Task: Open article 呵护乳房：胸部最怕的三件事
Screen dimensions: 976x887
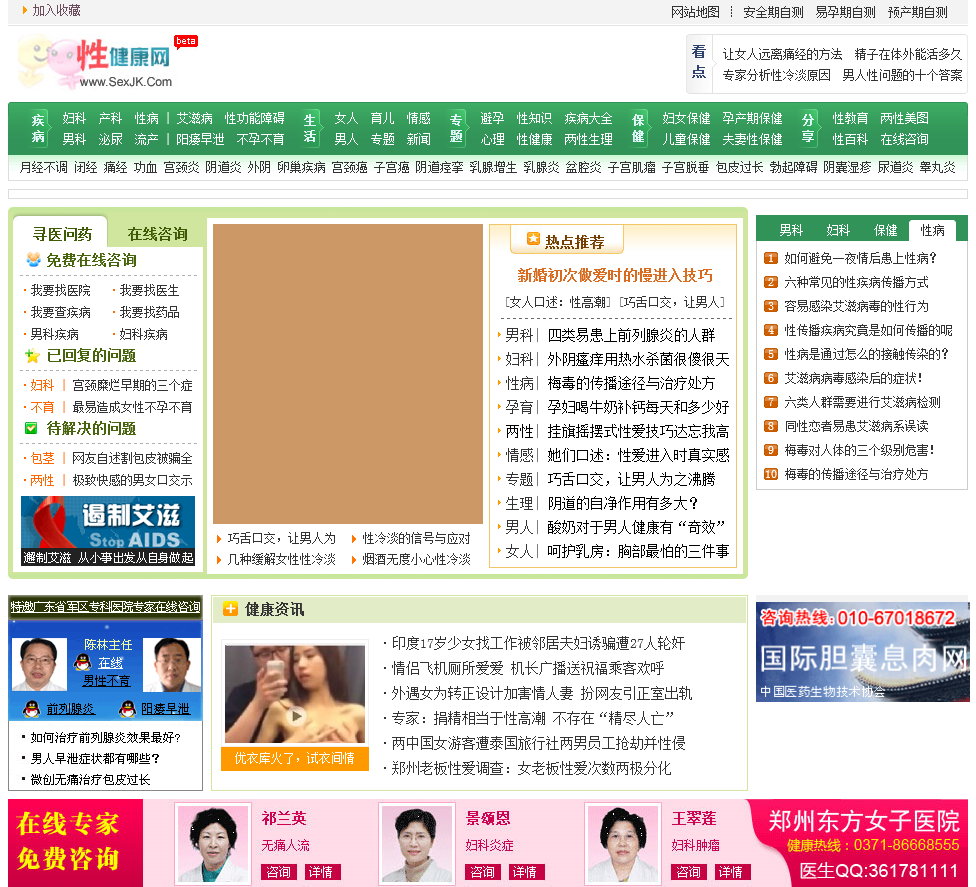Action: (x=638, y=551)
